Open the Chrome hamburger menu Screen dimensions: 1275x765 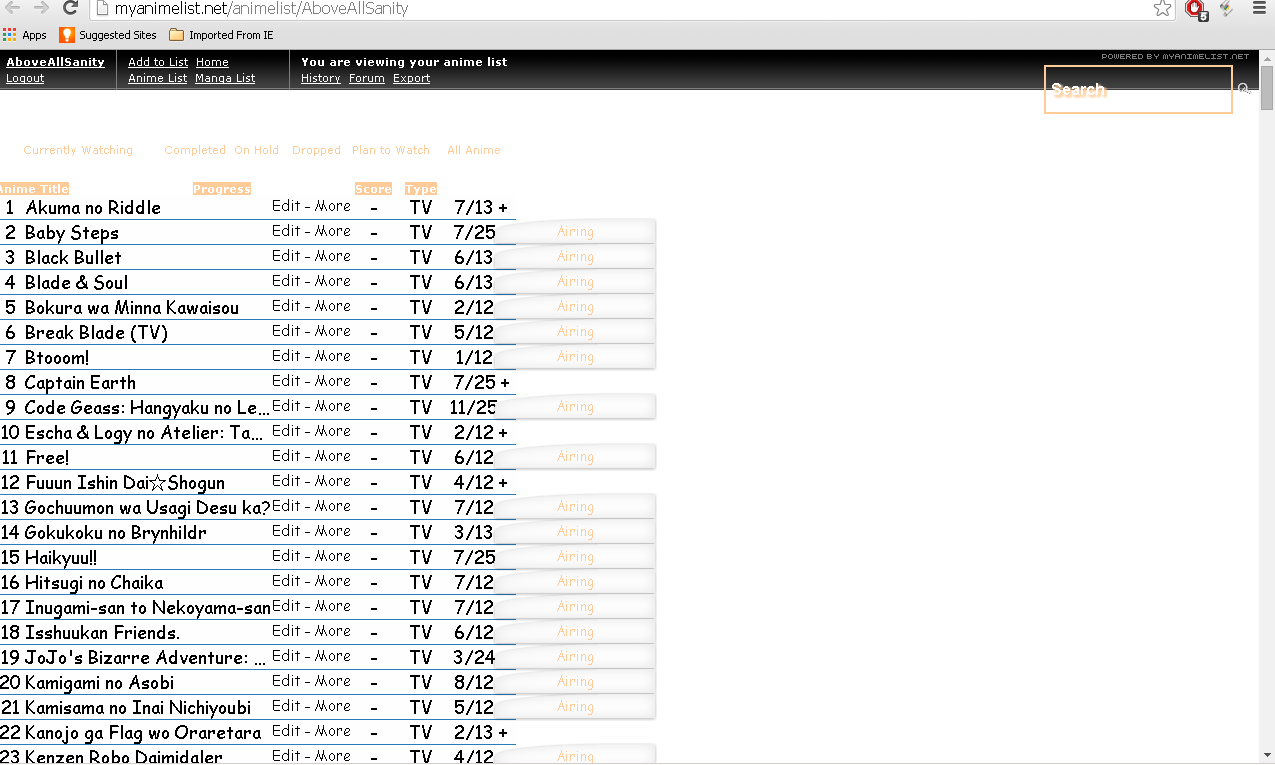pyautogui.click(x=1259, y=9)
